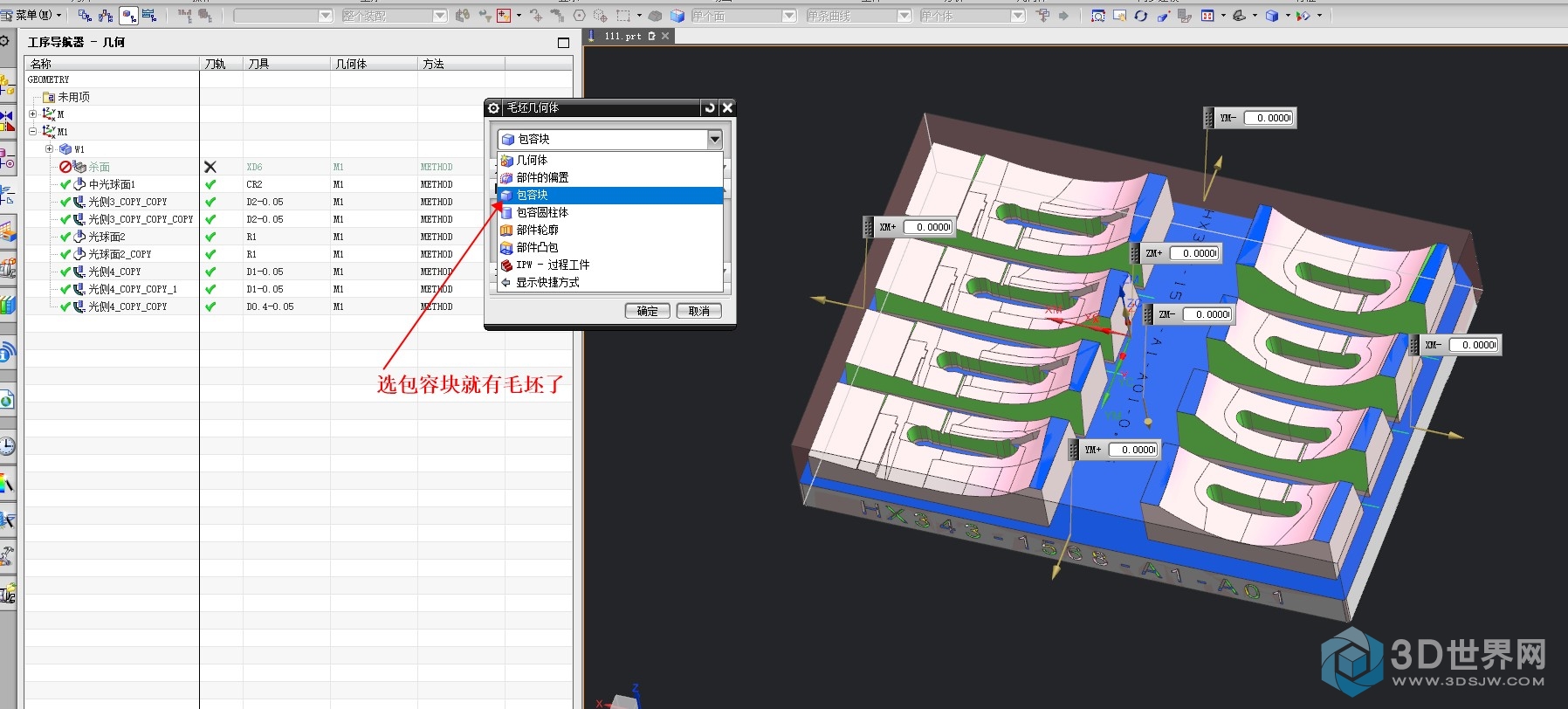Select operation 光球面2_COPY
The width and height of the screenshot is (1568, 709).
point(120,254)
